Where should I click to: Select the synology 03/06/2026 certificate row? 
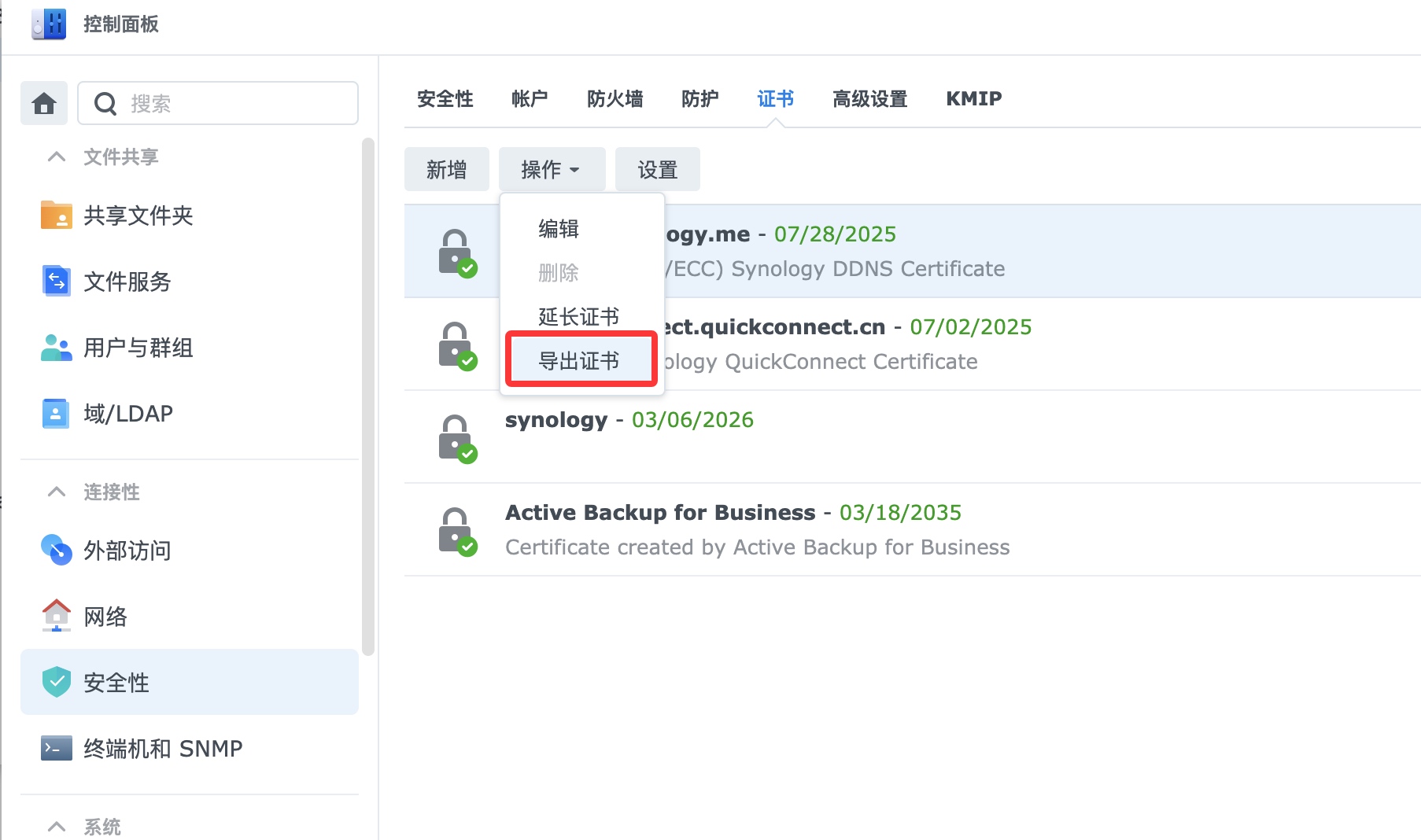coord(913,437)
